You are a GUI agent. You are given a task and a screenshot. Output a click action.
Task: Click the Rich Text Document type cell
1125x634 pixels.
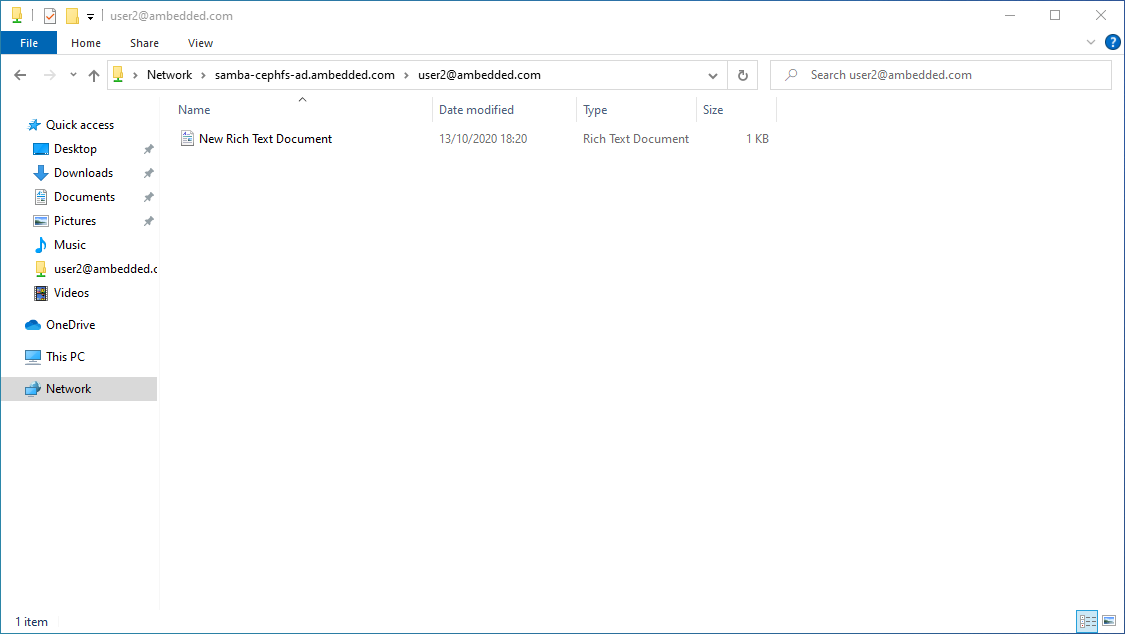click(636, 139)
